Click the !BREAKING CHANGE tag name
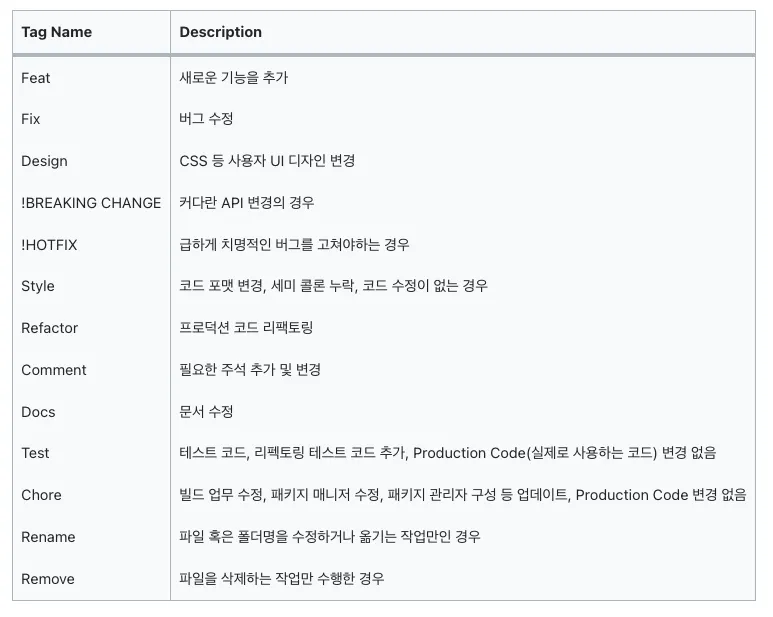Viewport: 773px width, 617px height. click(x=91, y=203)
